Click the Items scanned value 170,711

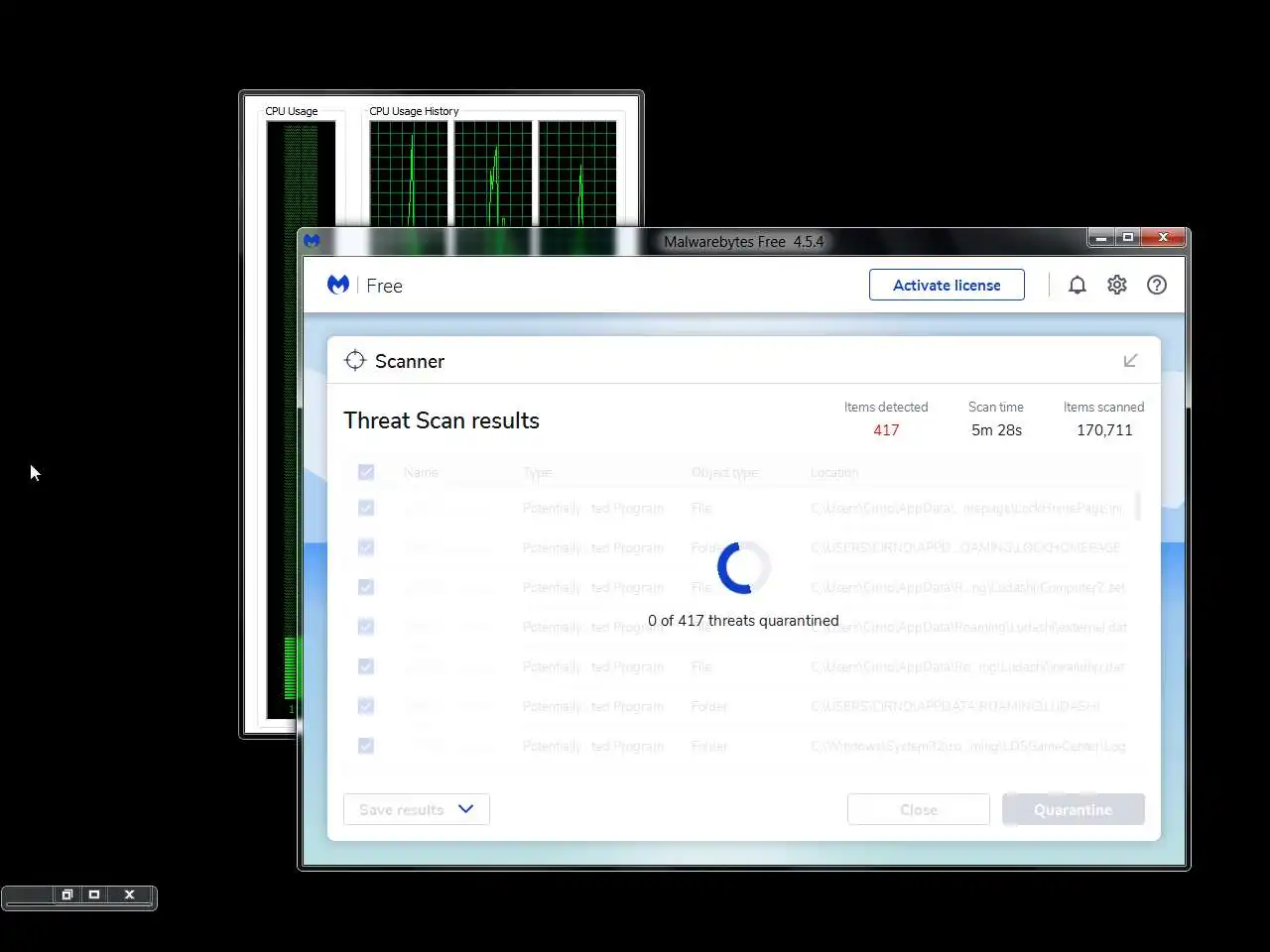coord(1104,430)
